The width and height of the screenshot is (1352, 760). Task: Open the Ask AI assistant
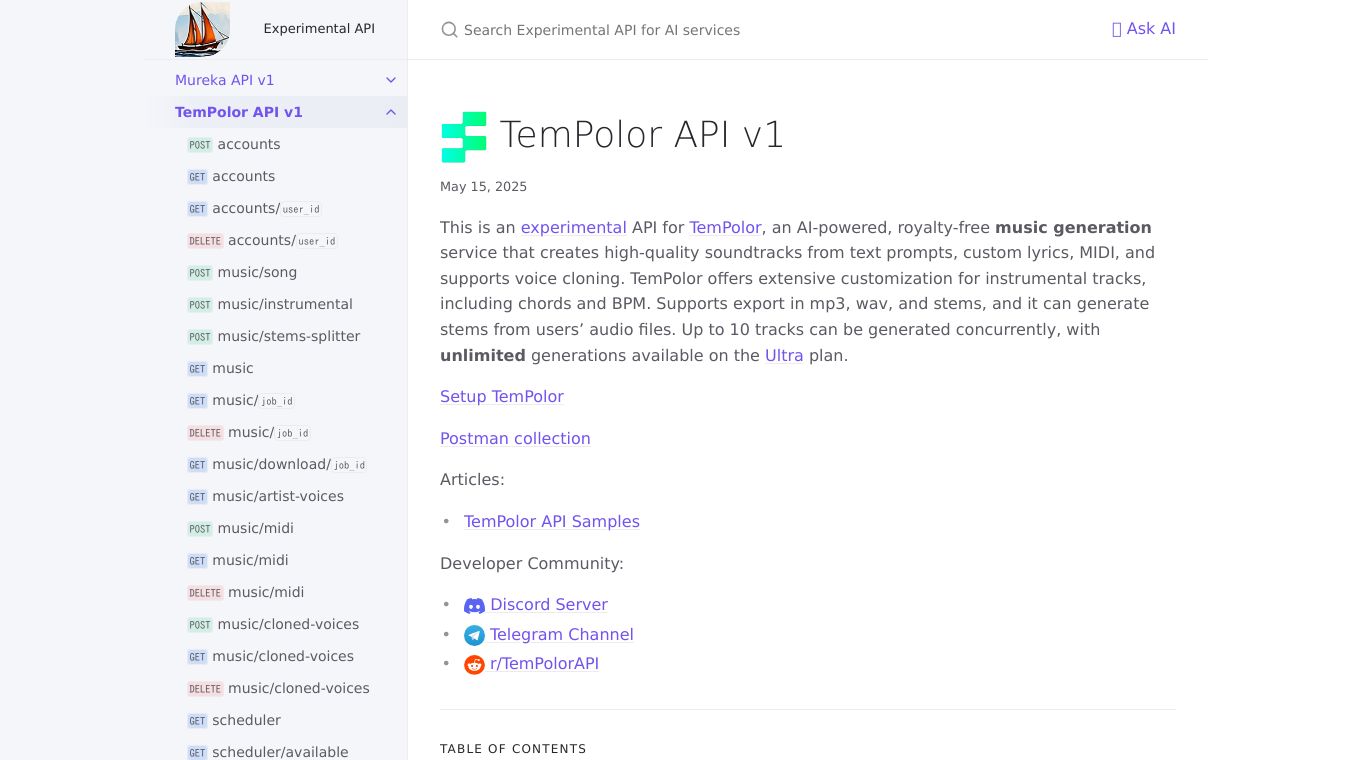(x=1143, y=29)
